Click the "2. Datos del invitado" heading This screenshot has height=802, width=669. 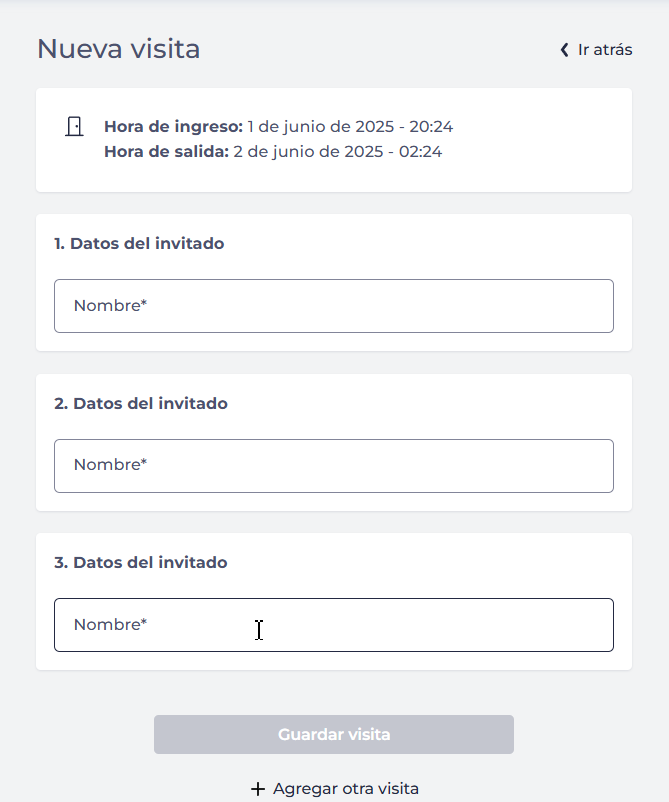[141, 403]
